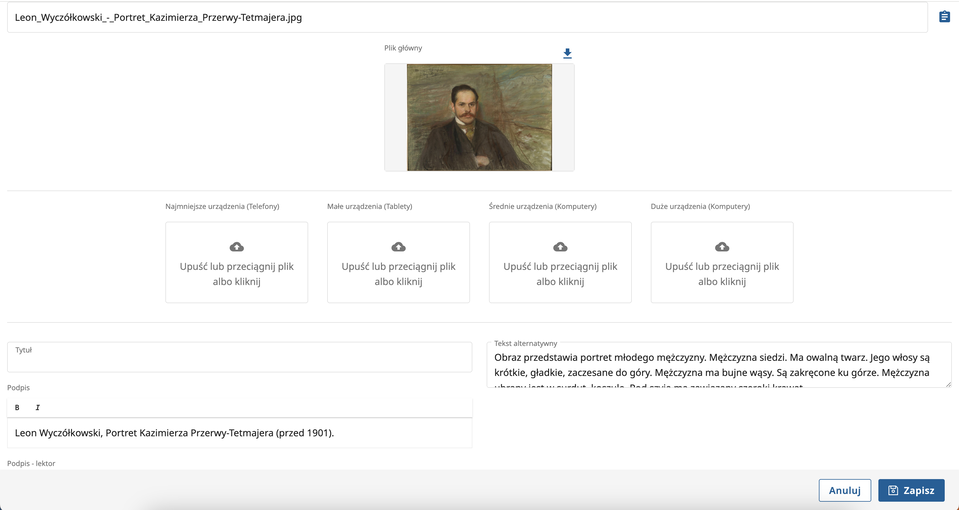Click the "Najmniejsze urządzenia (Telefony)" label
This screenshot has width=959, height=510.
(222, 206)
